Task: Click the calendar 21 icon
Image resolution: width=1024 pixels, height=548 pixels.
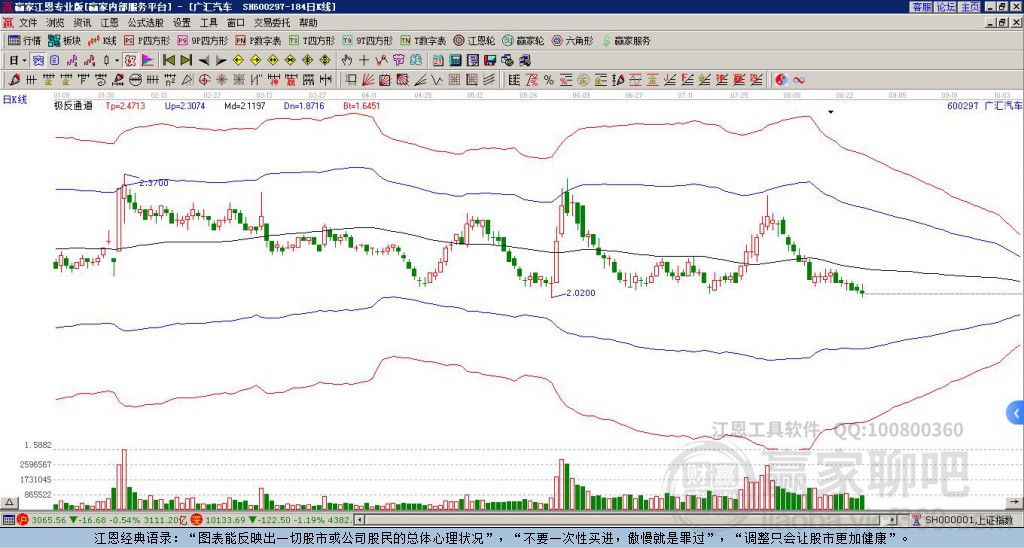Action: point(438,61)
